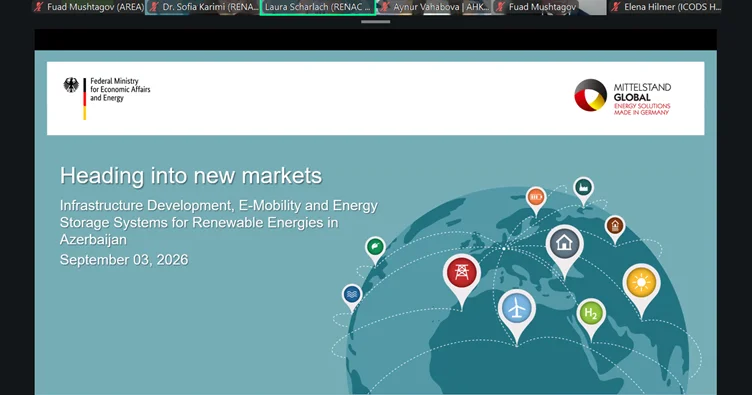Select highlighted Laura Scharlach participant tile
The width and height of the screenshot is (752, 395).
pos(318,7)
